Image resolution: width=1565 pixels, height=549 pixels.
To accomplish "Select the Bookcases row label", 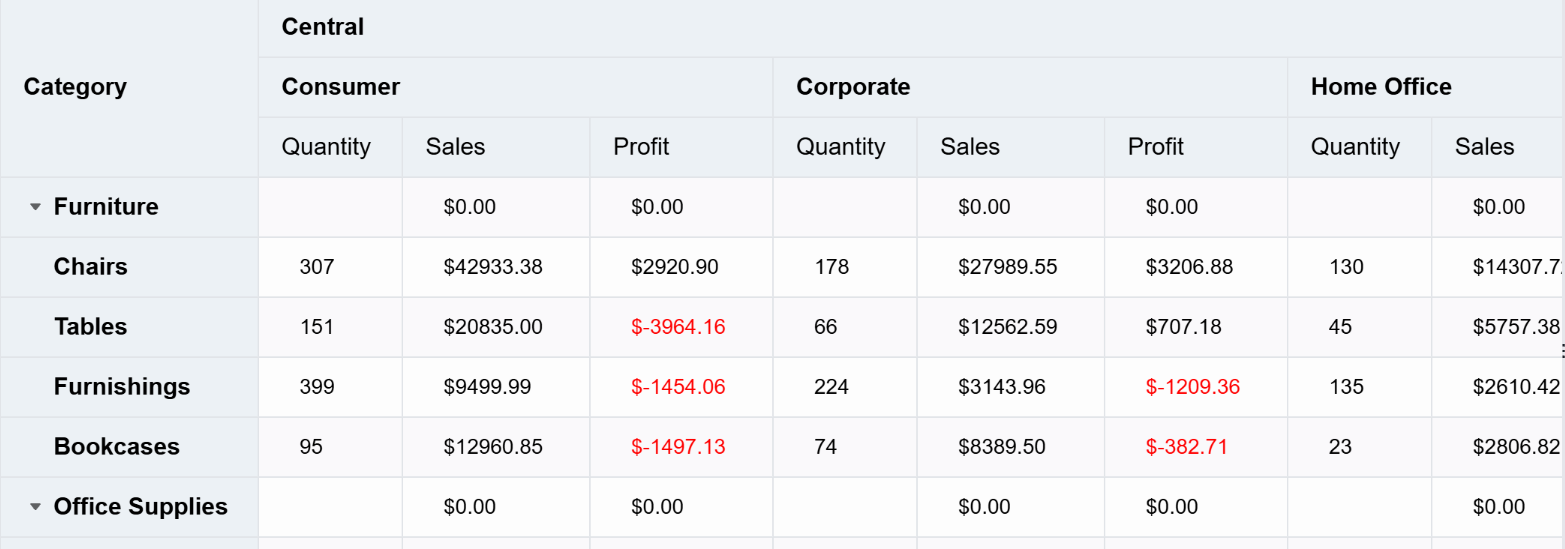I will coord(117,447).
